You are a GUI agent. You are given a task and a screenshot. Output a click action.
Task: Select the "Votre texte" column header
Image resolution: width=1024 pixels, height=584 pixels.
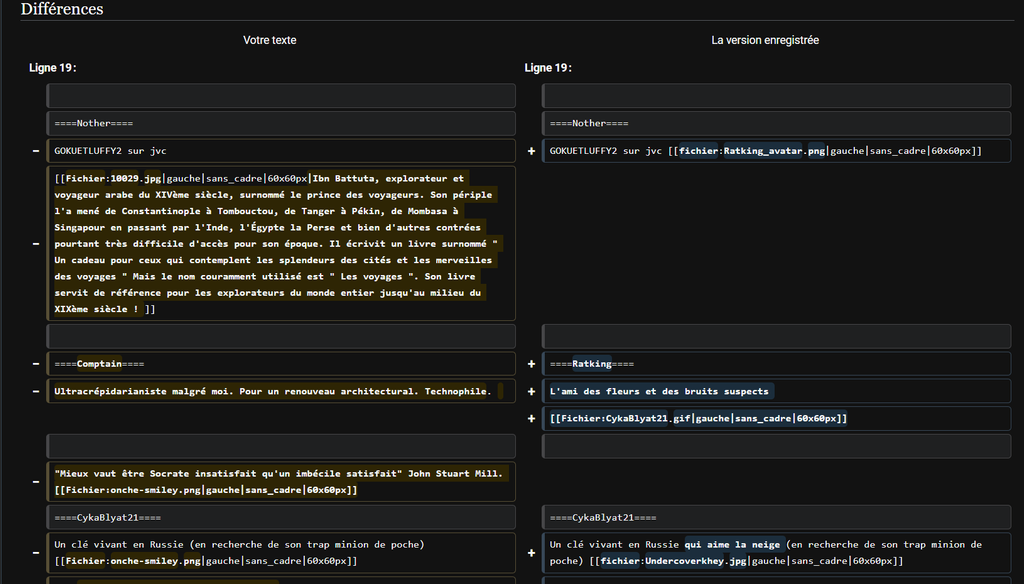point(270,40)
